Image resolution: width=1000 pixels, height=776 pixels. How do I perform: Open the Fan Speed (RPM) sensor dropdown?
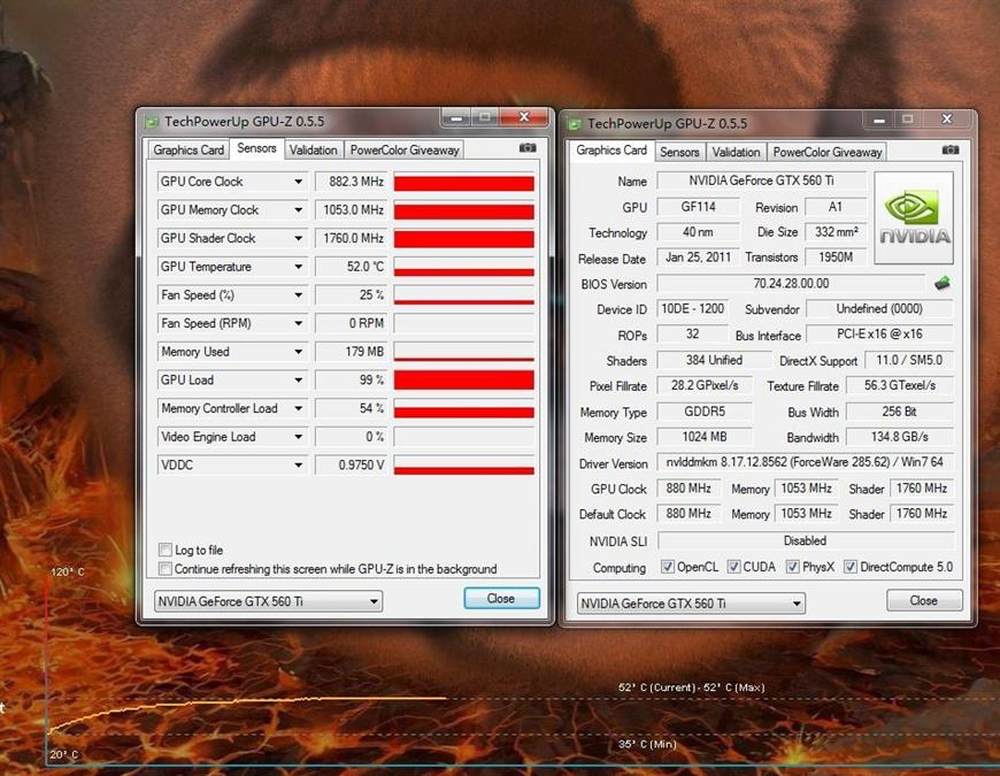pyautogui.click(x=298, y=323)
